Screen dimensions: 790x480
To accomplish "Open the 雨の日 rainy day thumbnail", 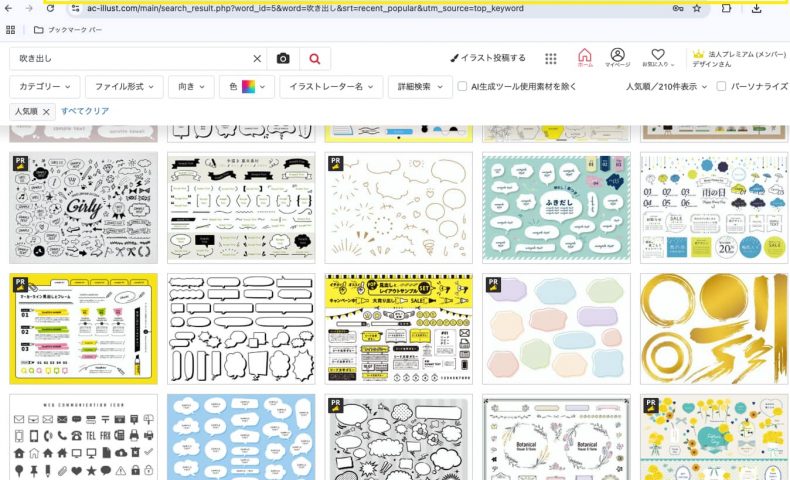I will tap(714, 208).
